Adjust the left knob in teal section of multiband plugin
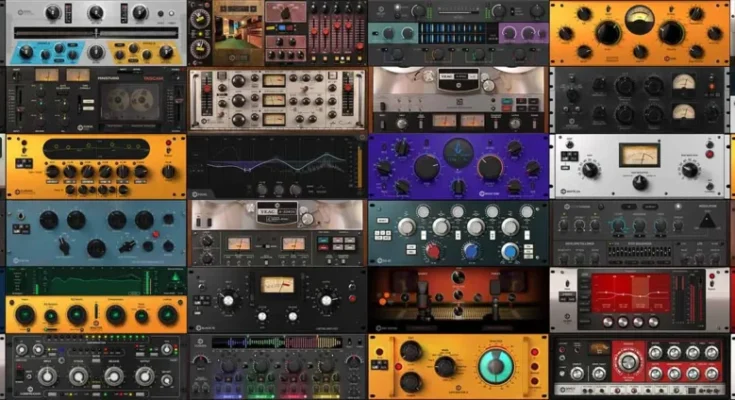 coord(388,33)
